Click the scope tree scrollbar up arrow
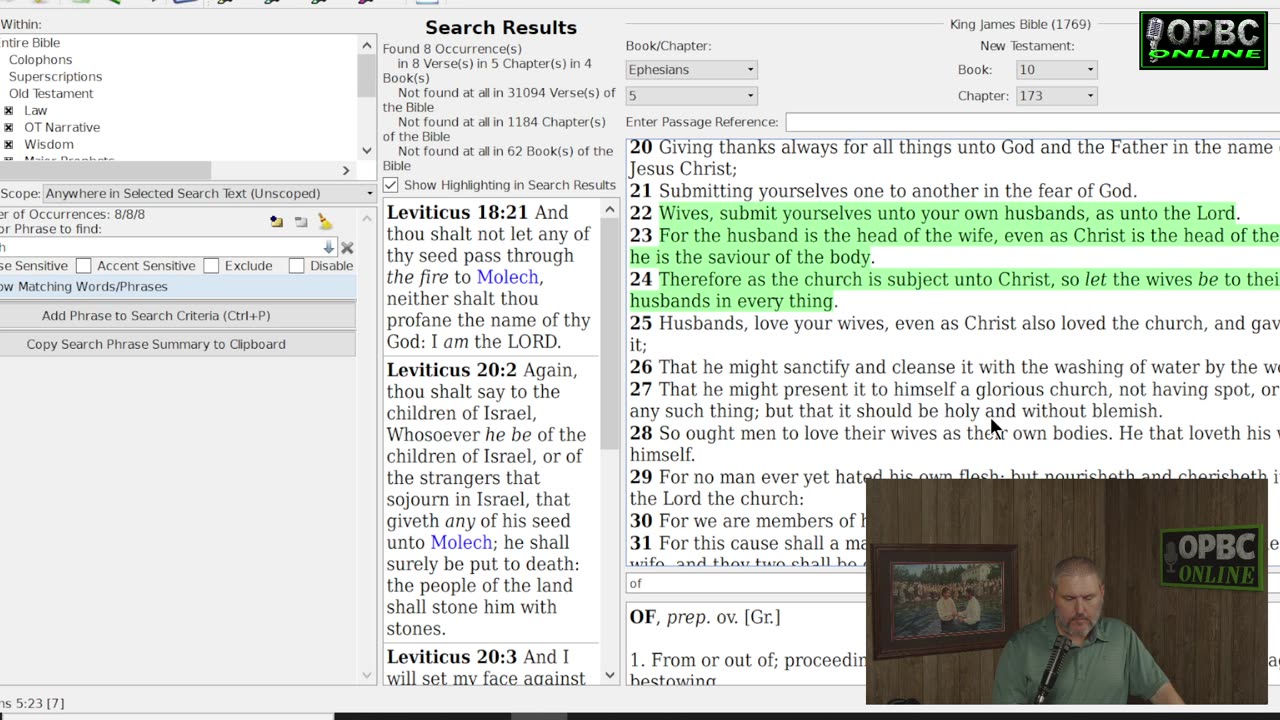Viewport: 1280px width, 720px height. coord(367,46)
